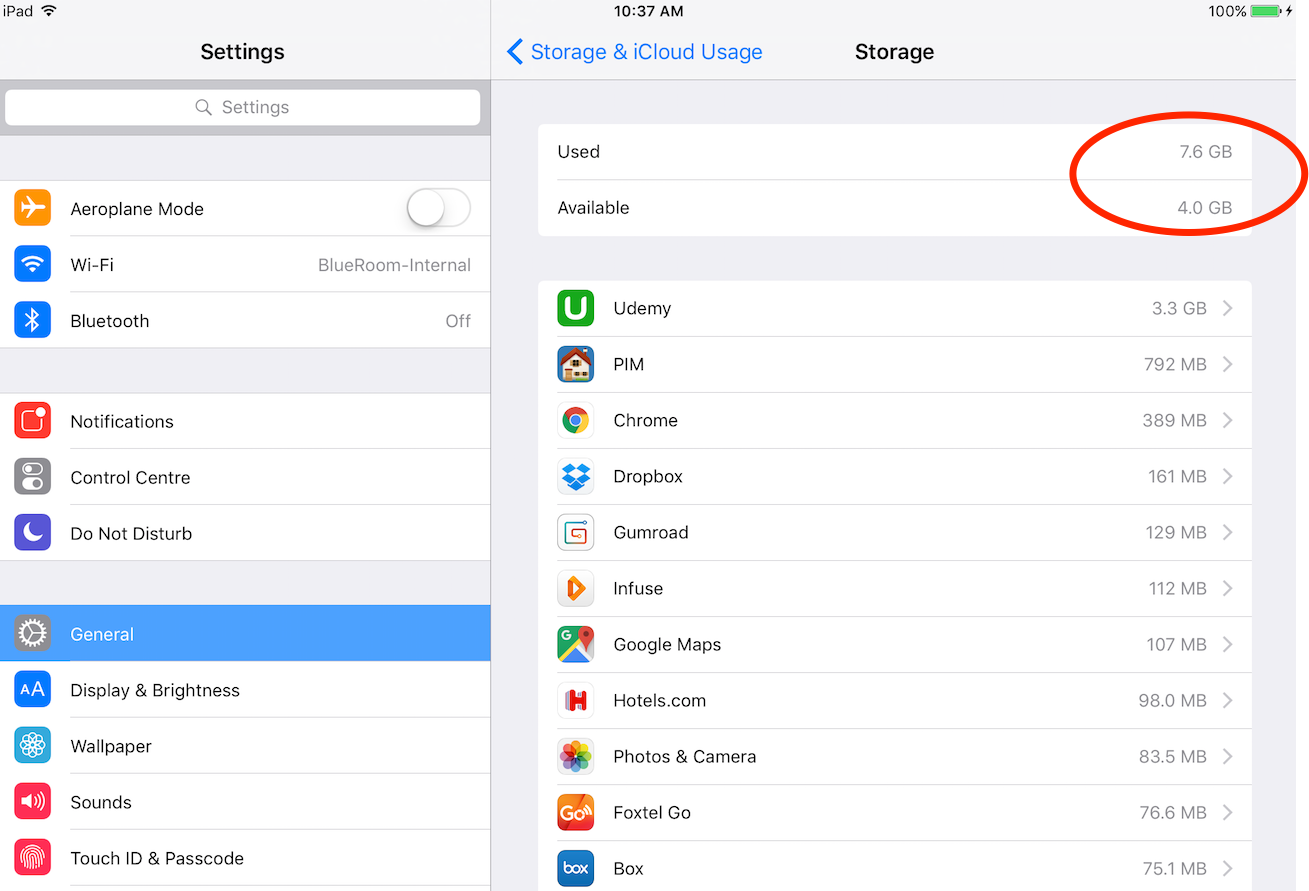Open Control Centre settings
The width and height of the screenshot is (1309, 891).
click(245, 477)
